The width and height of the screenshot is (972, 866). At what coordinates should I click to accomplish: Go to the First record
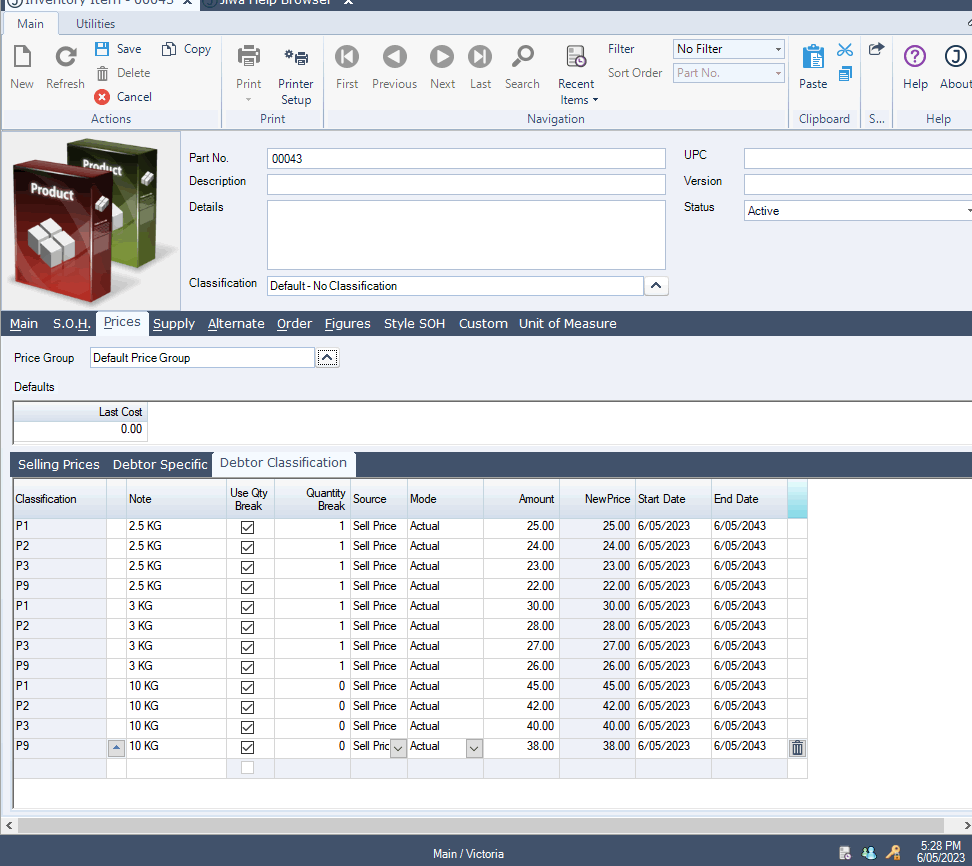click(x=347, y=58)
